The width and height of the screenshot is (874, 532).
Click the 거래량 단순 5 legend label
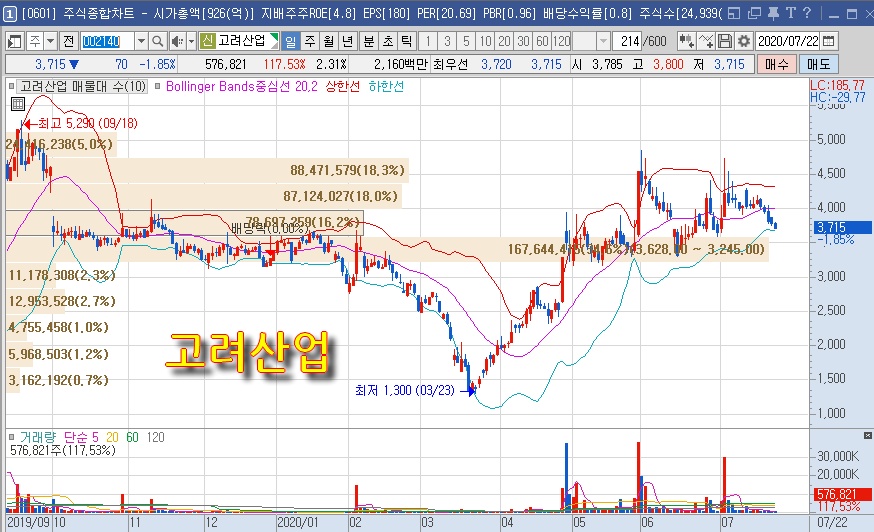(x=59, y=437)
